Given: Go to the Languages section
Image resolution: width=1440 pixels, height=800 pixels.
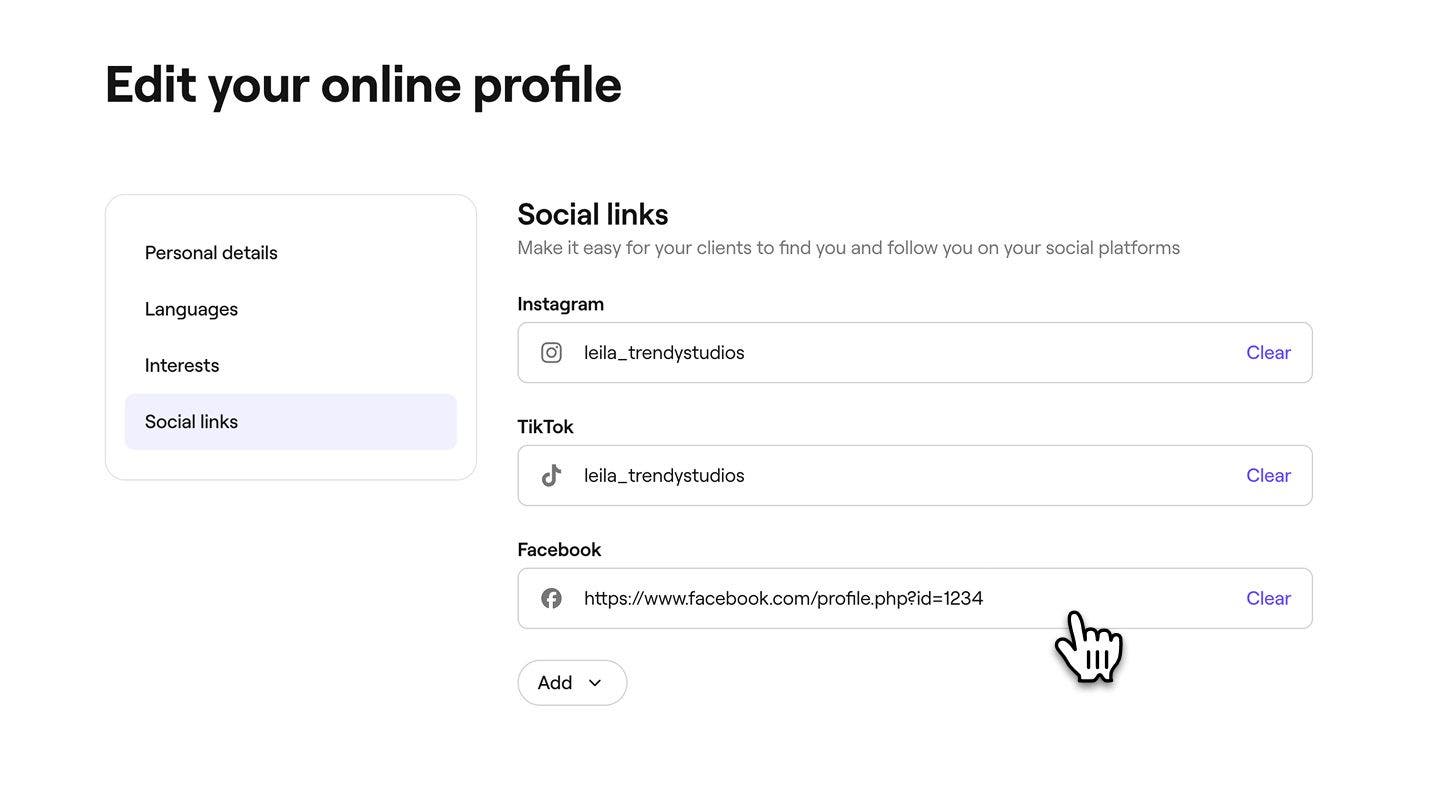Looking at the screenshot, I should click(191, 309).
